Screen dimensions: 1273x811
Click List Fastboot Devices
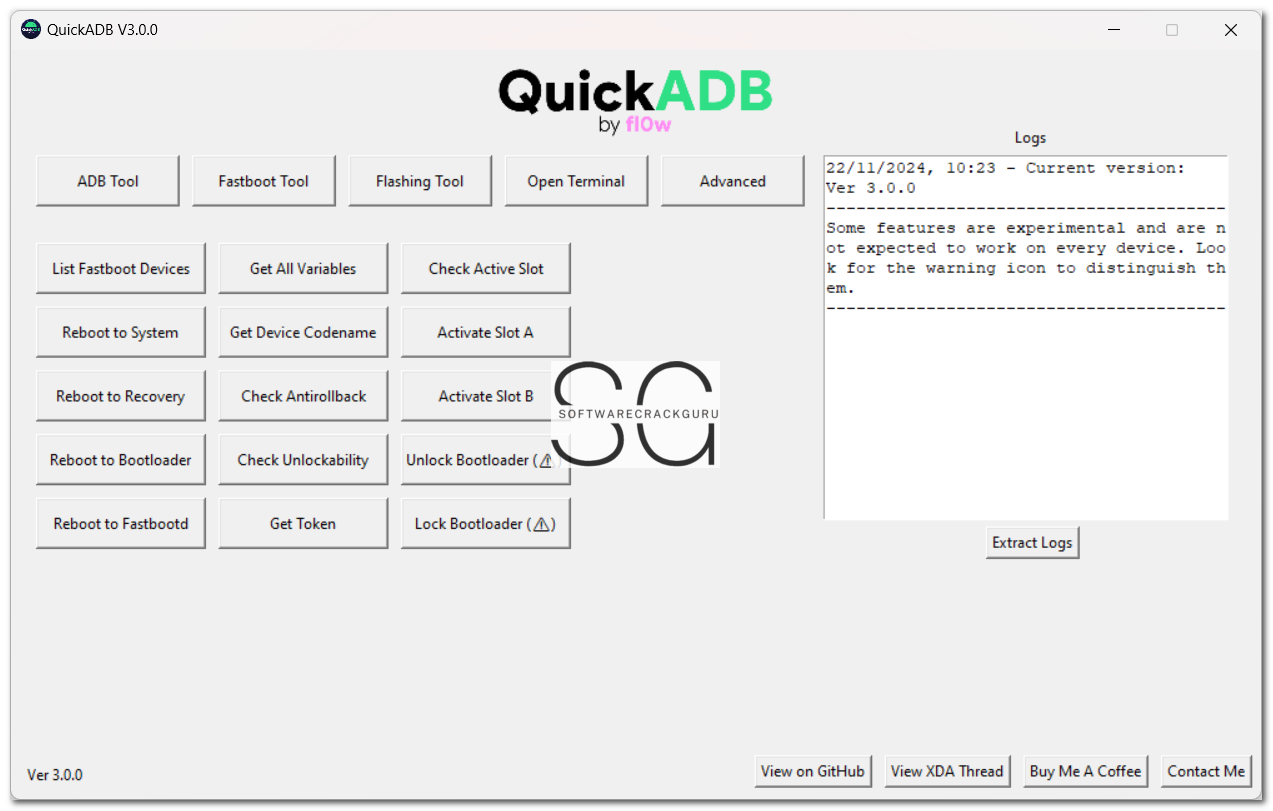point(121,268)
